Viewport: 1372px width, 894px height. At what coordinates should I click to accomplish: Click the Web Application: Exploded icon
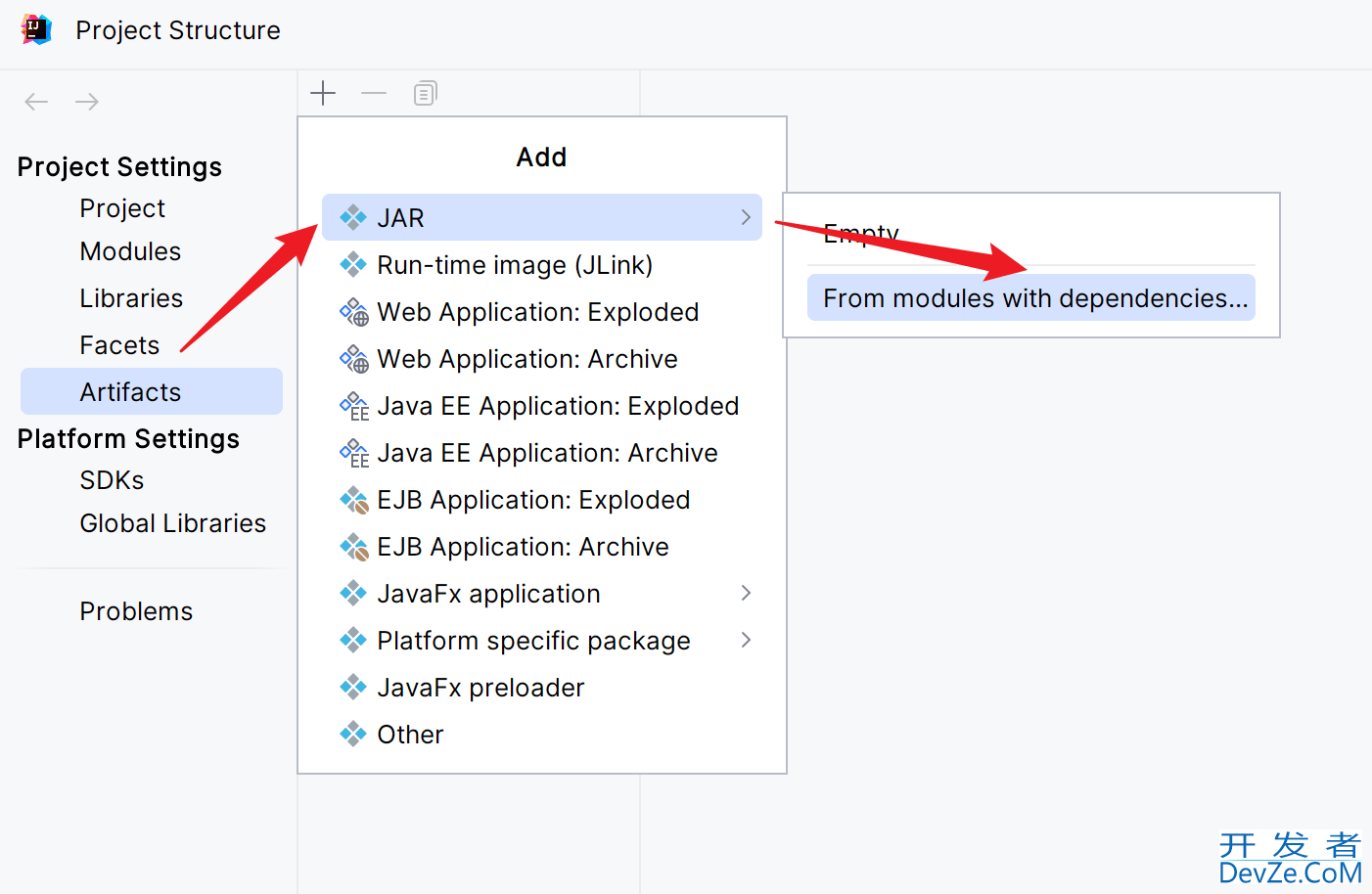[353, 312]
